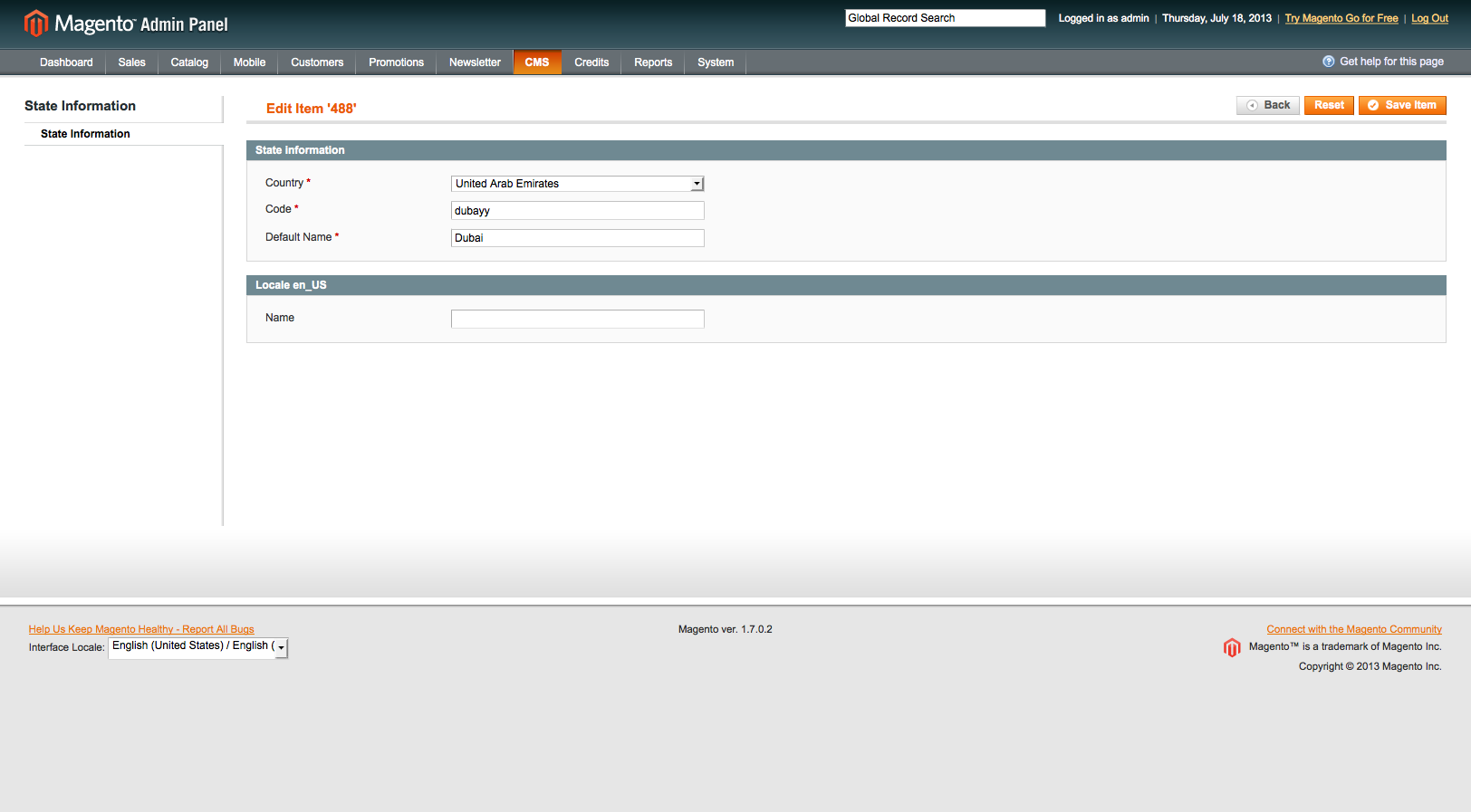
Task: Click the Magento logo icon in footer
Action: pos(1232,647)
